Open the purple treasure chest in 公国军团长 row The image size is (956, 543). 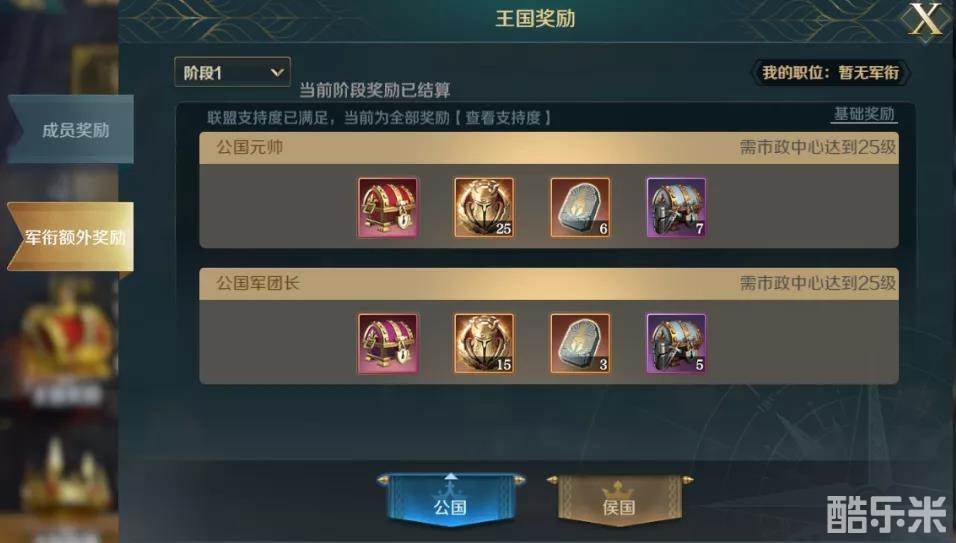[x=388, y=343]
